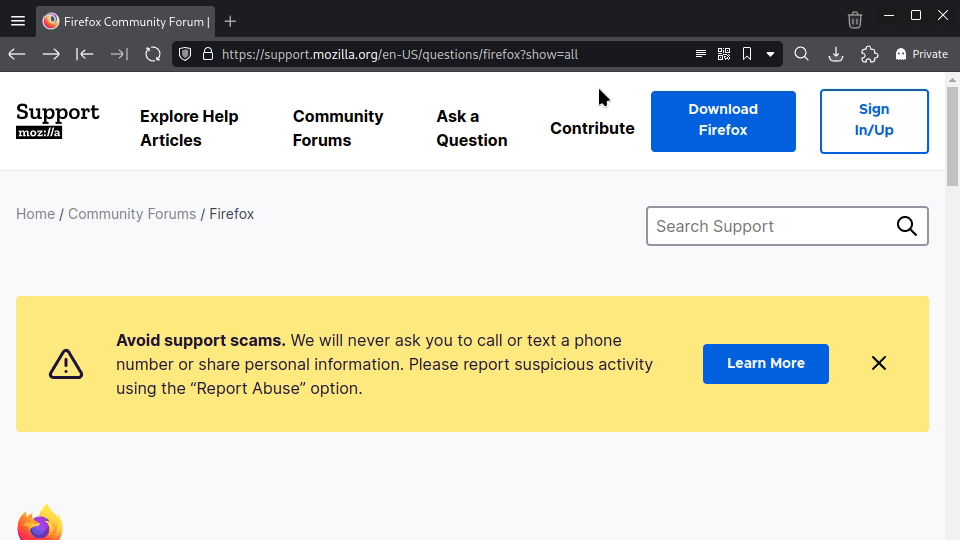Go back to the previous page
The height and width of the screenshot is (540, 960).
17,54
